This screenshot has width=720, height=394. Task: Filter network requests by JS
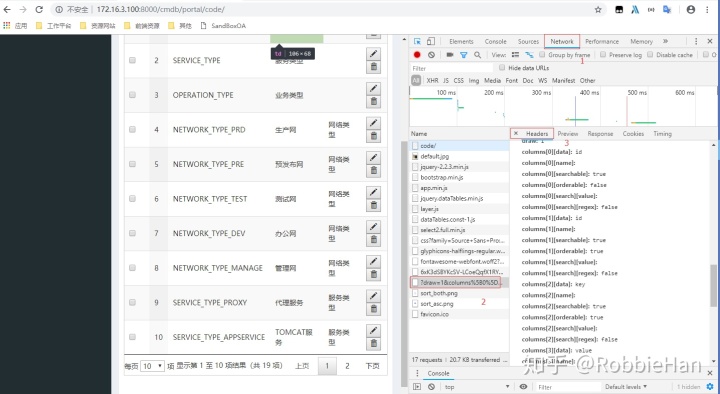pos(446,80)
